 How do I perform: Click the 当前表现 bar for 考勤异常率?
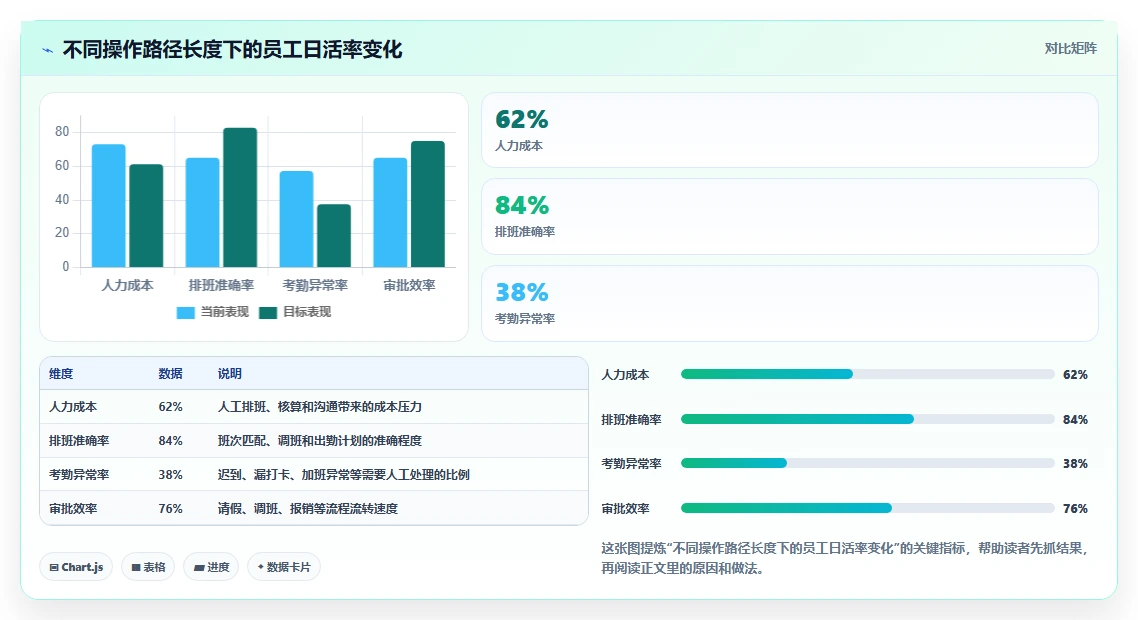coord(296,219)
